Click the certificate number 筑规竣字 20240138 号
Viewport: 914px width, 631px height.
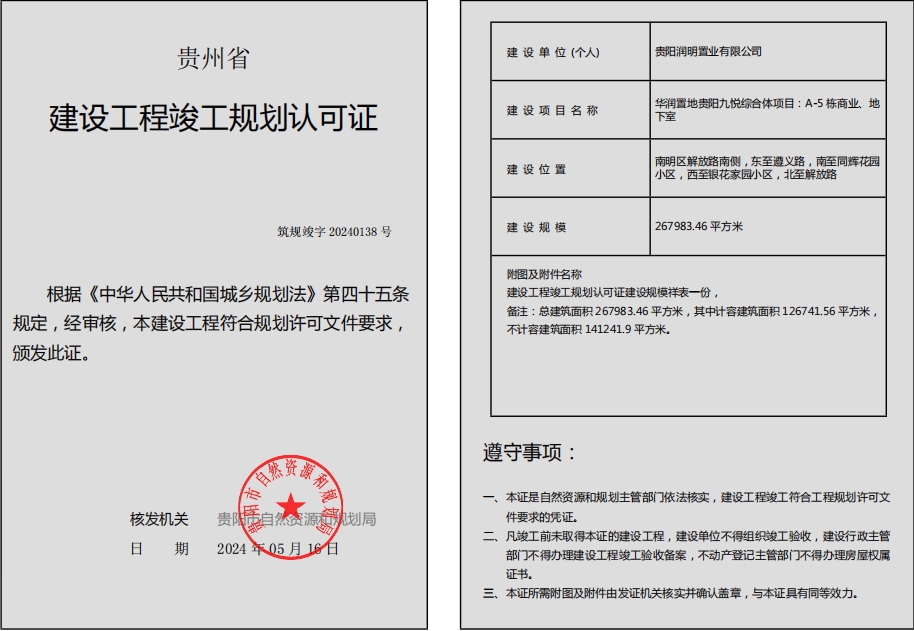334,232
